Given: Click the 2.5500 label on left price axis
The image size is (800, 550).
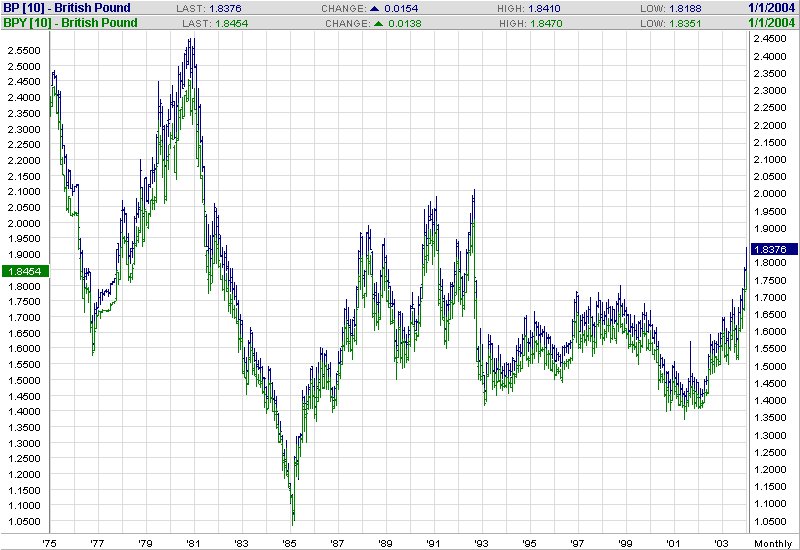Looking at the screenshot, I should pos(22,50).
